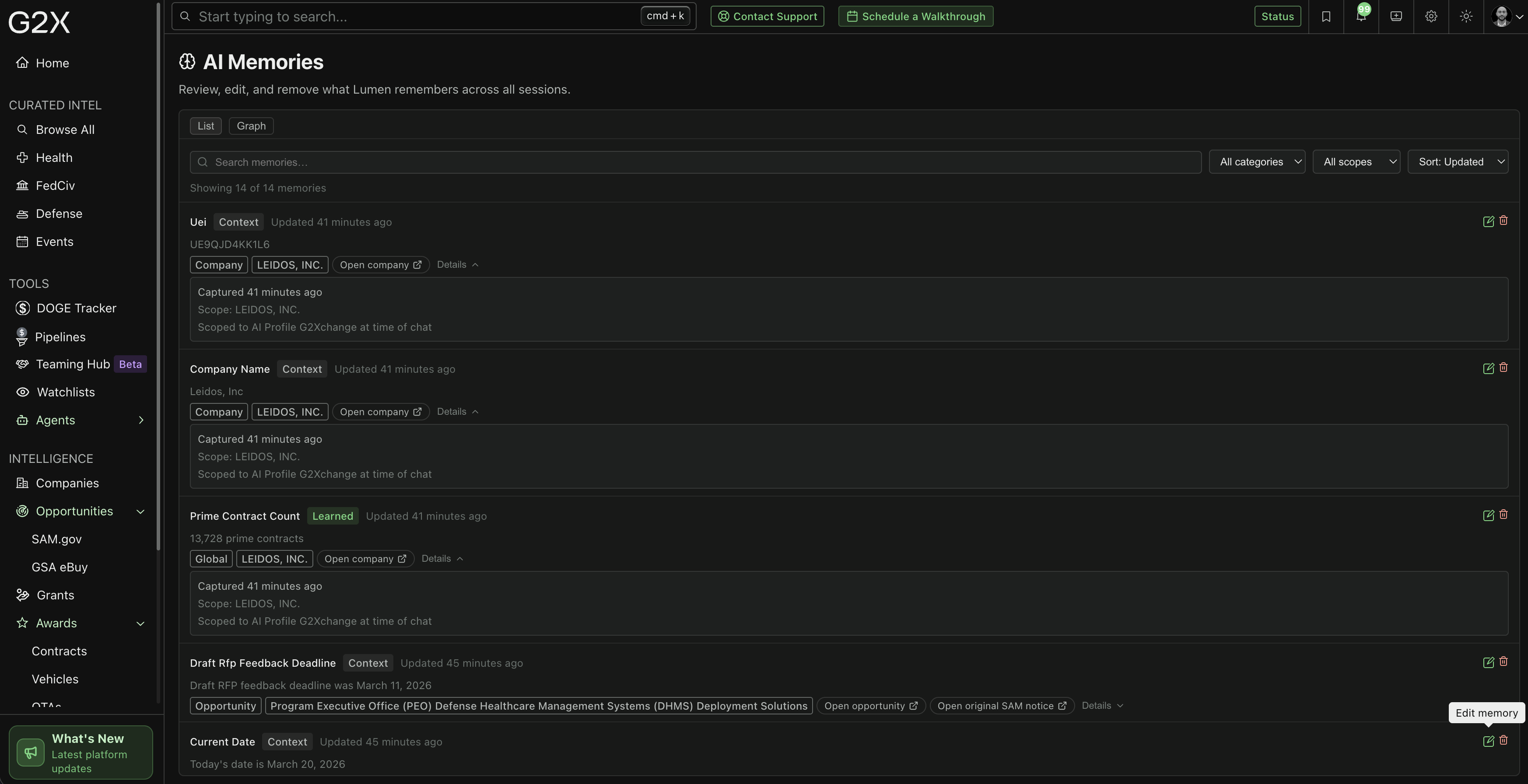Open Health curated intel
Image resolution: width=1528 pixels, height=784 pixels.
[45, 158]
